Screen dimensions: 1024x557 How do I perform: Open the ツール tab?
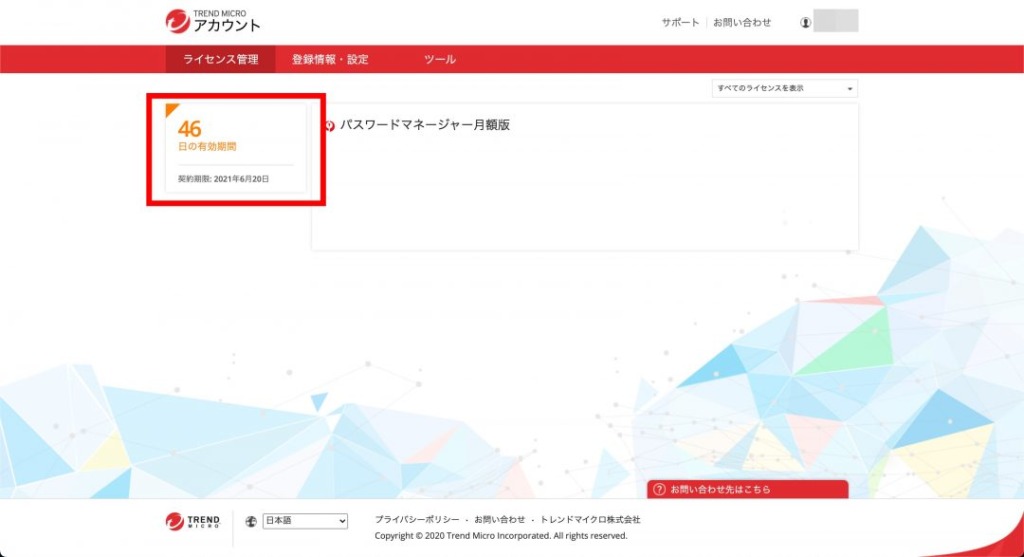(440, 59)
